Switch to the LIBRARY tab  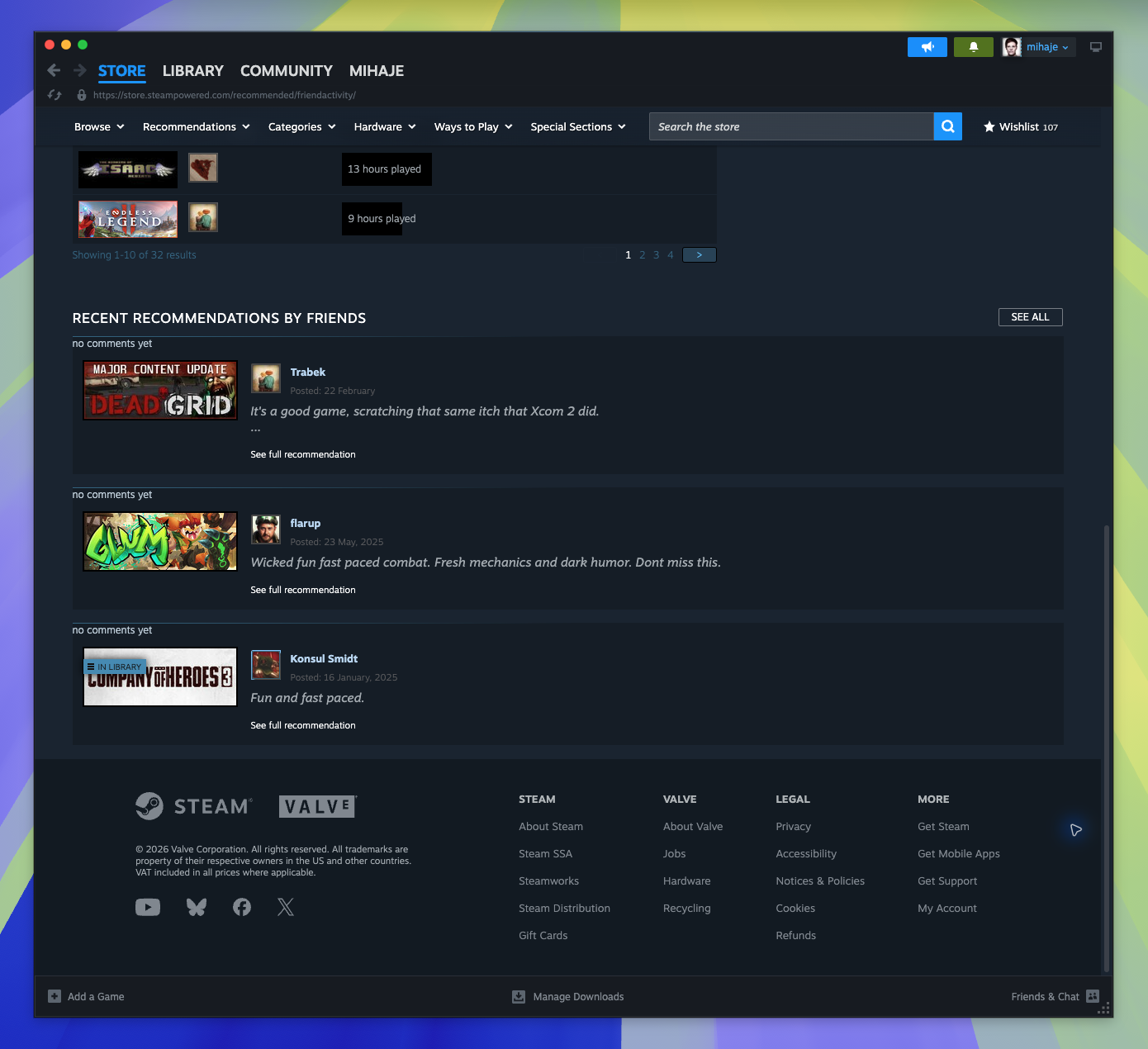tap(193, 71)
